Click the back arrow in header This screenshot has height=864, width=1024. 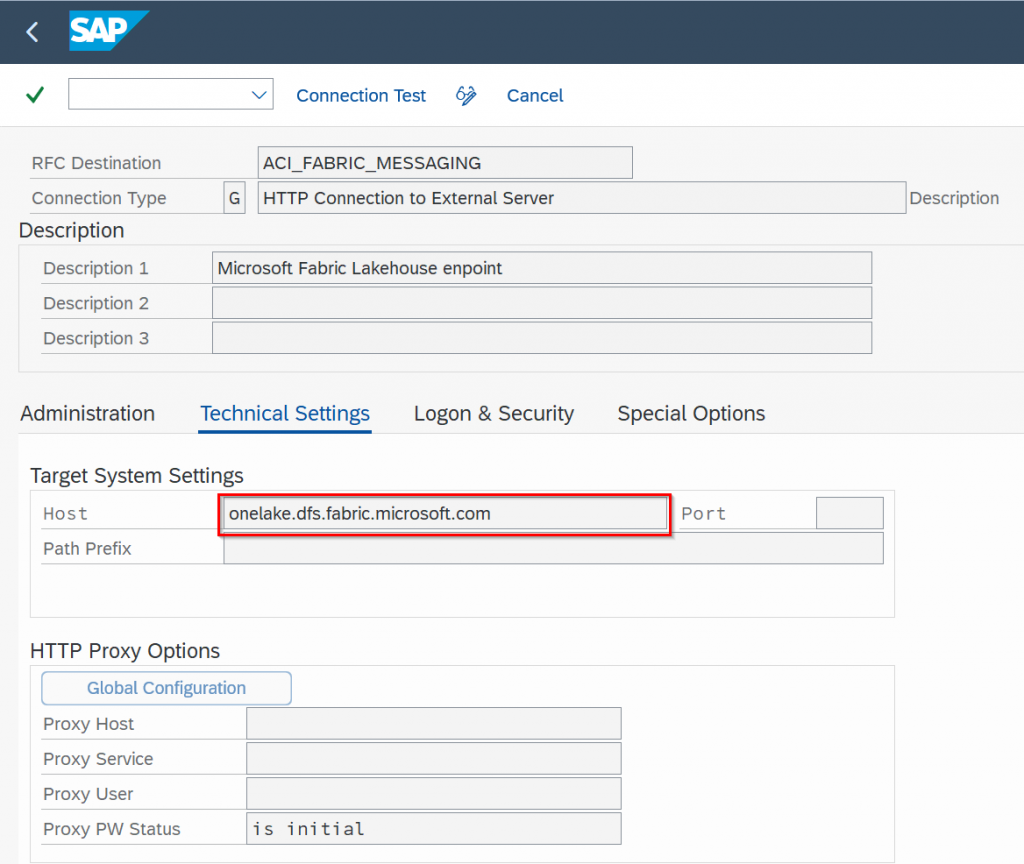click(x=32, y=32)
